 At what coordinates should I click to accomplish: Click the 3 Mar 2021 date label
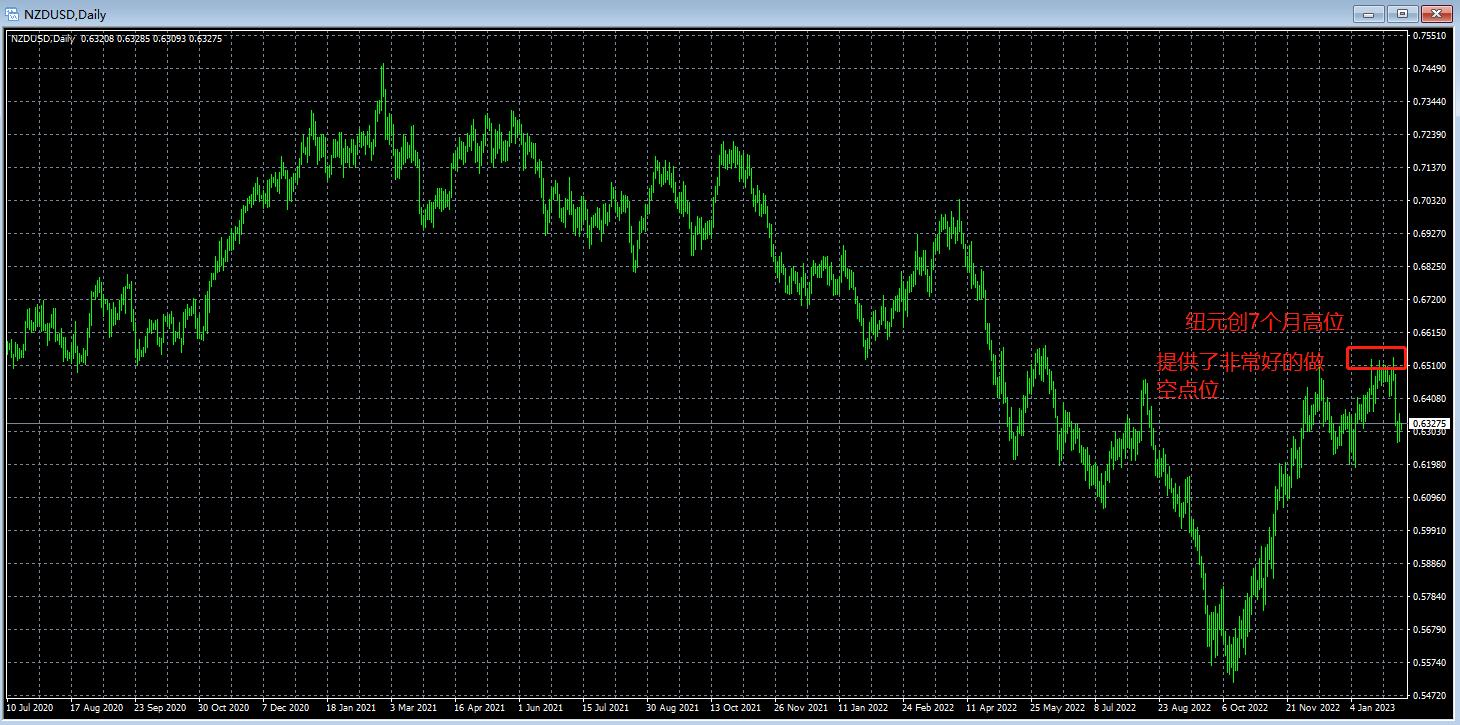pos(413,708)
